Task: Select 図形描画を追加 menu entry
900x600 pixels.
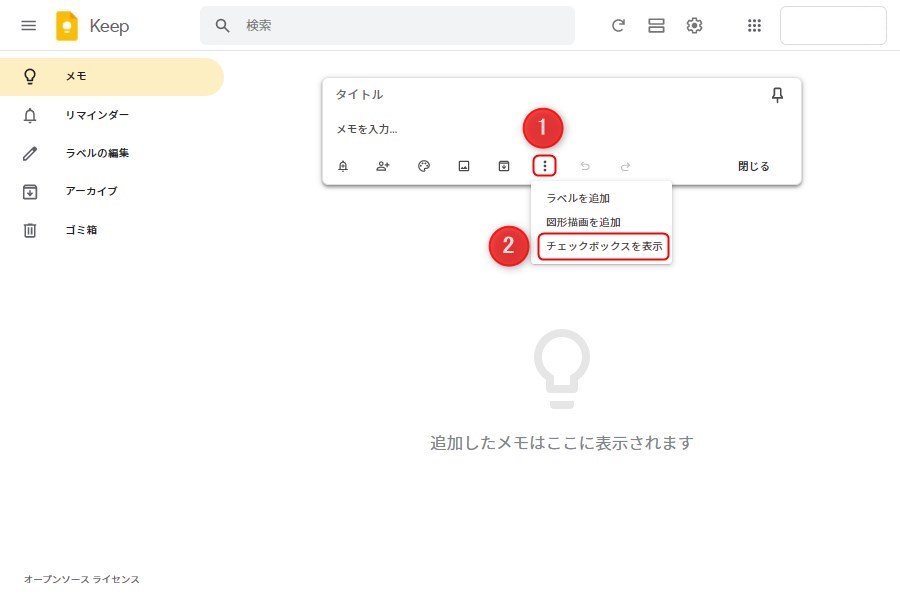Action: pos(583,222)
